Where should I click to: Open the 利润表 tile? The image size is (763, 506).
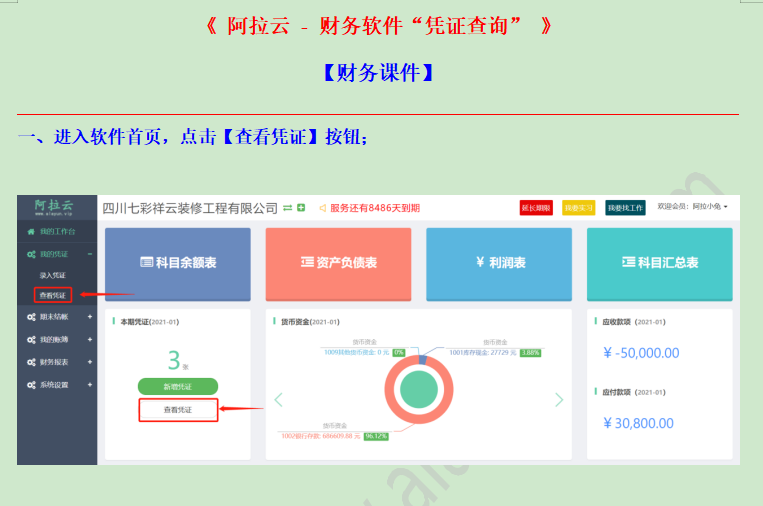pyautogui.click(x=499, y=264)
